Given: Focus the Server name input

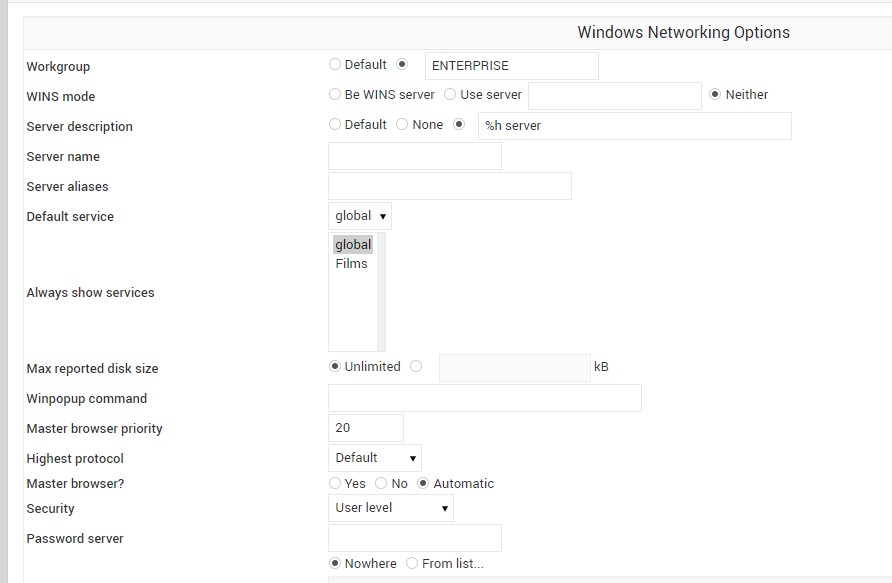Looking at the screenshot, I should coord(414,156).
